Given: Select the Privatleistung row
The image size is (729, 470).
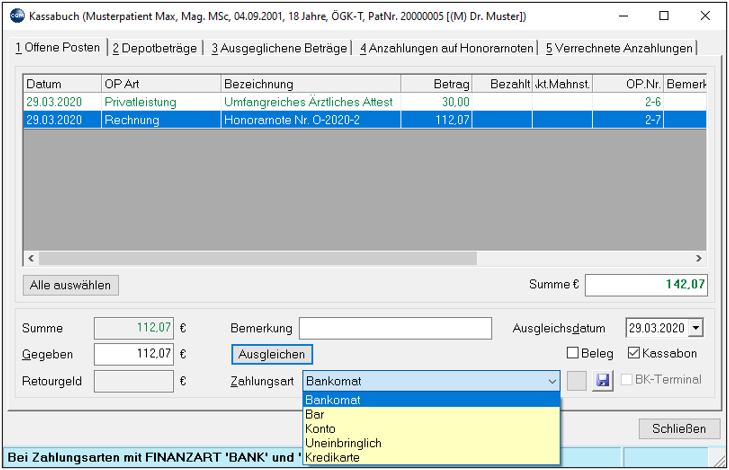Looking at the screenshot, I should (365, 102).
